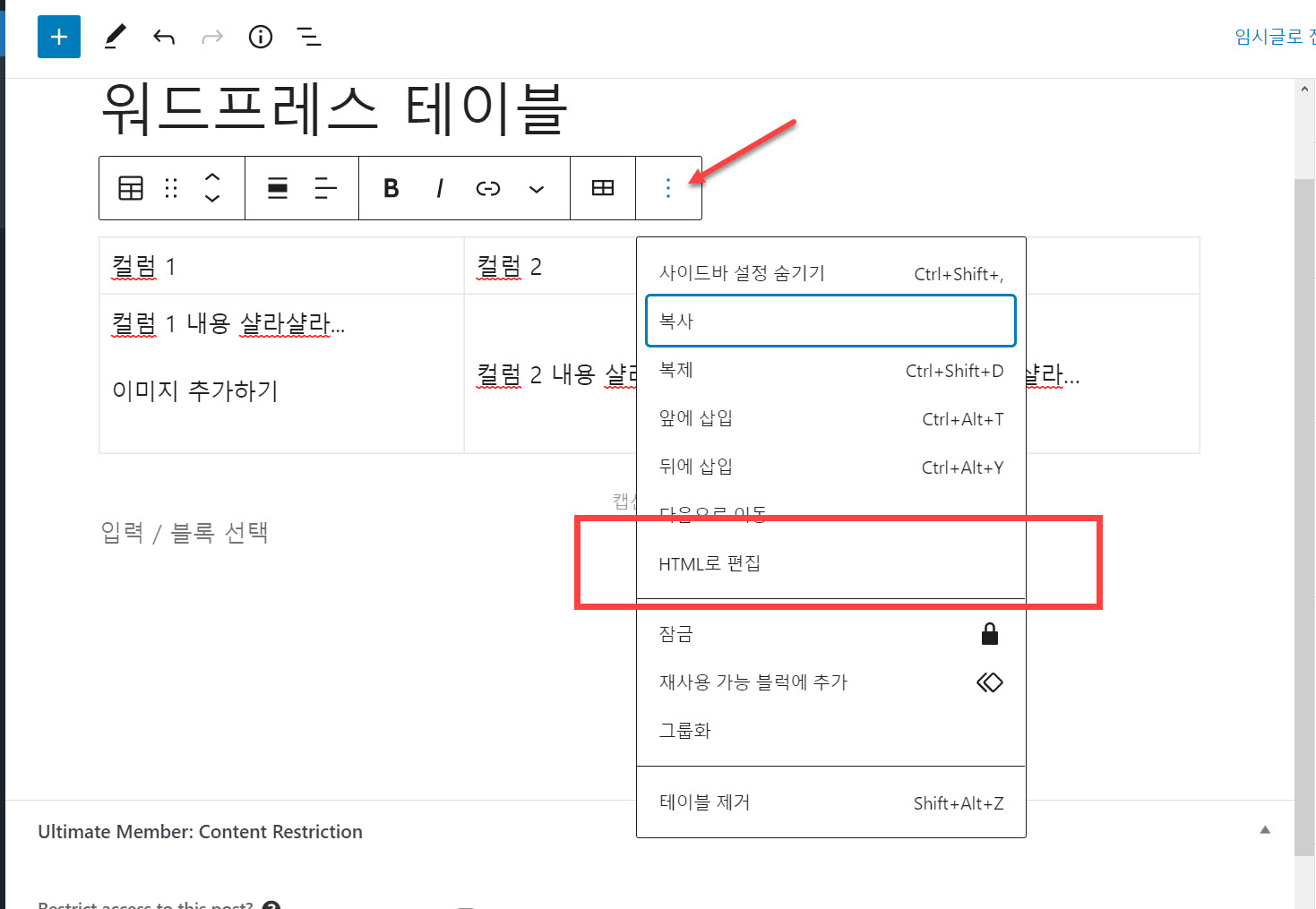Undo the last change
The width and height of the screenshot is (1316, 909).
(x=164, y=37)
